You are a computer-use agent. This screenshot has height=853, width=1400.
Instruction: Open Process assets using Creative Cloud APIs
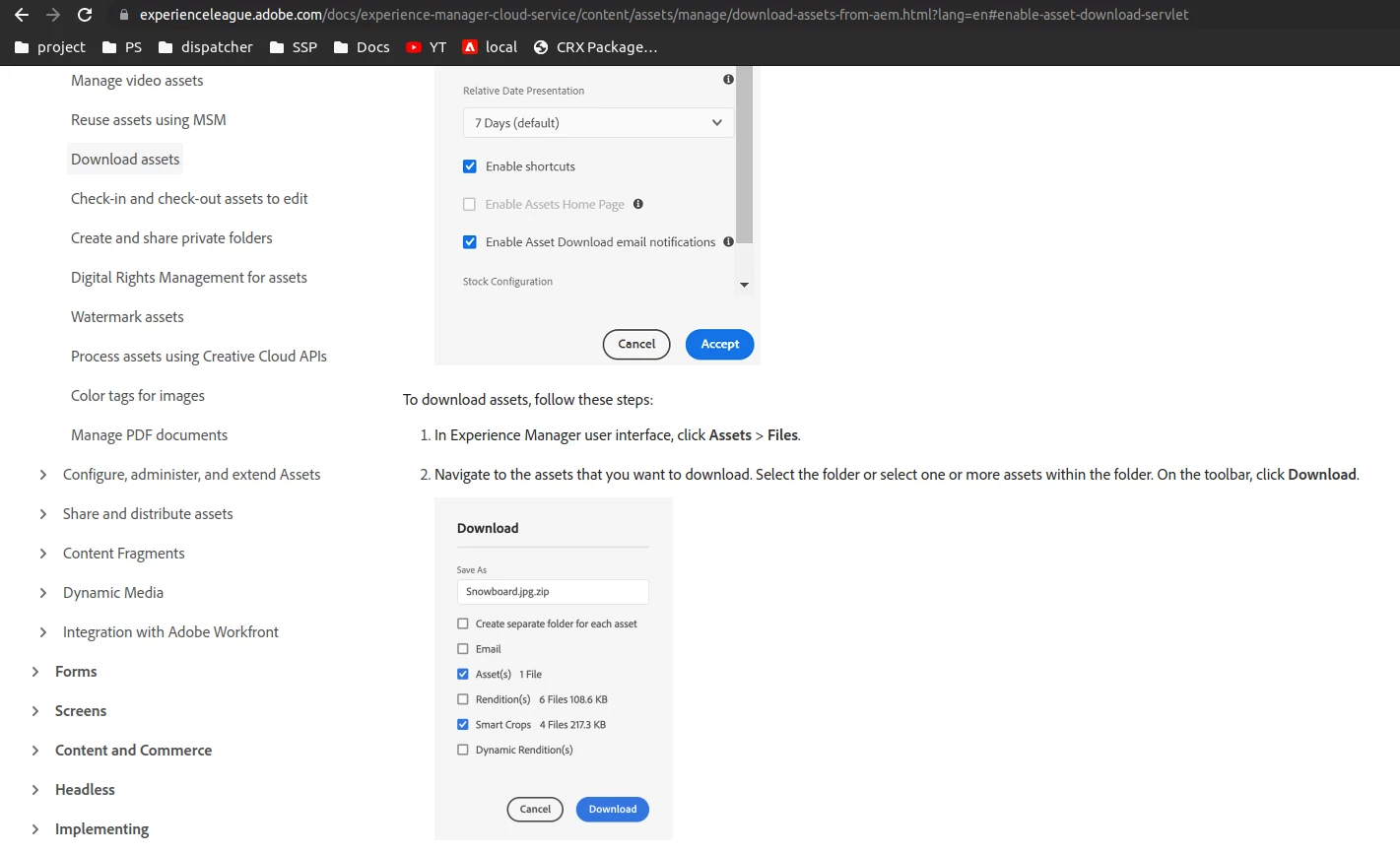coord(199,357)
